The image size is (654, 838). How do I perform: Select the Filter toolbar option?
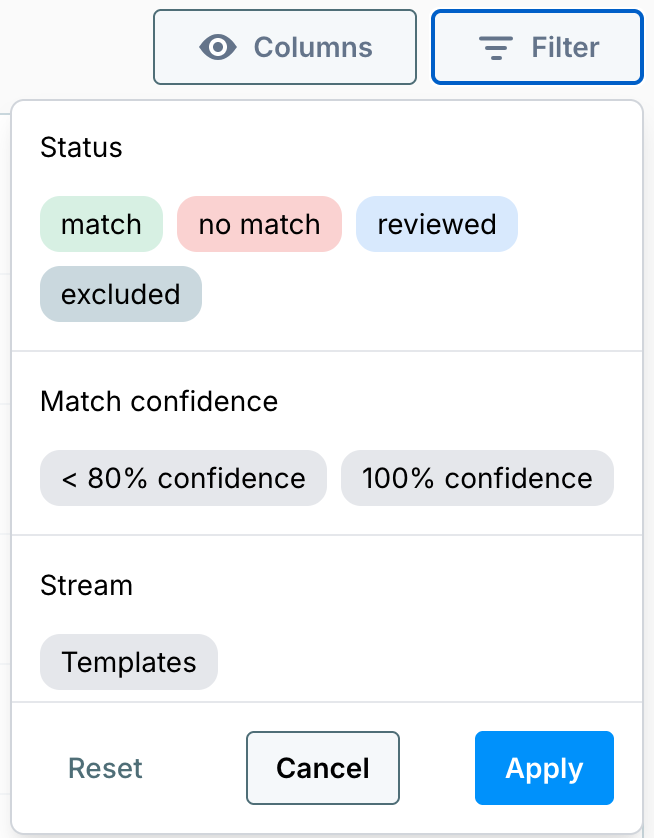[537, 46]
